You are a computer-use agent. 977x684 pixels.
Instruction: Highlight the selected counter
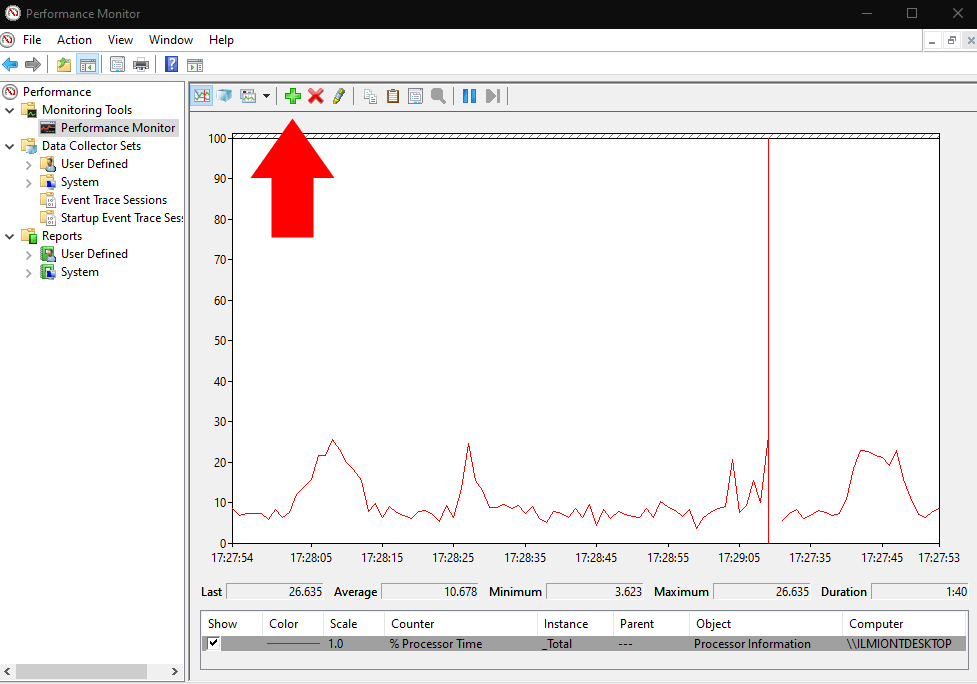(x=339, y=95)
